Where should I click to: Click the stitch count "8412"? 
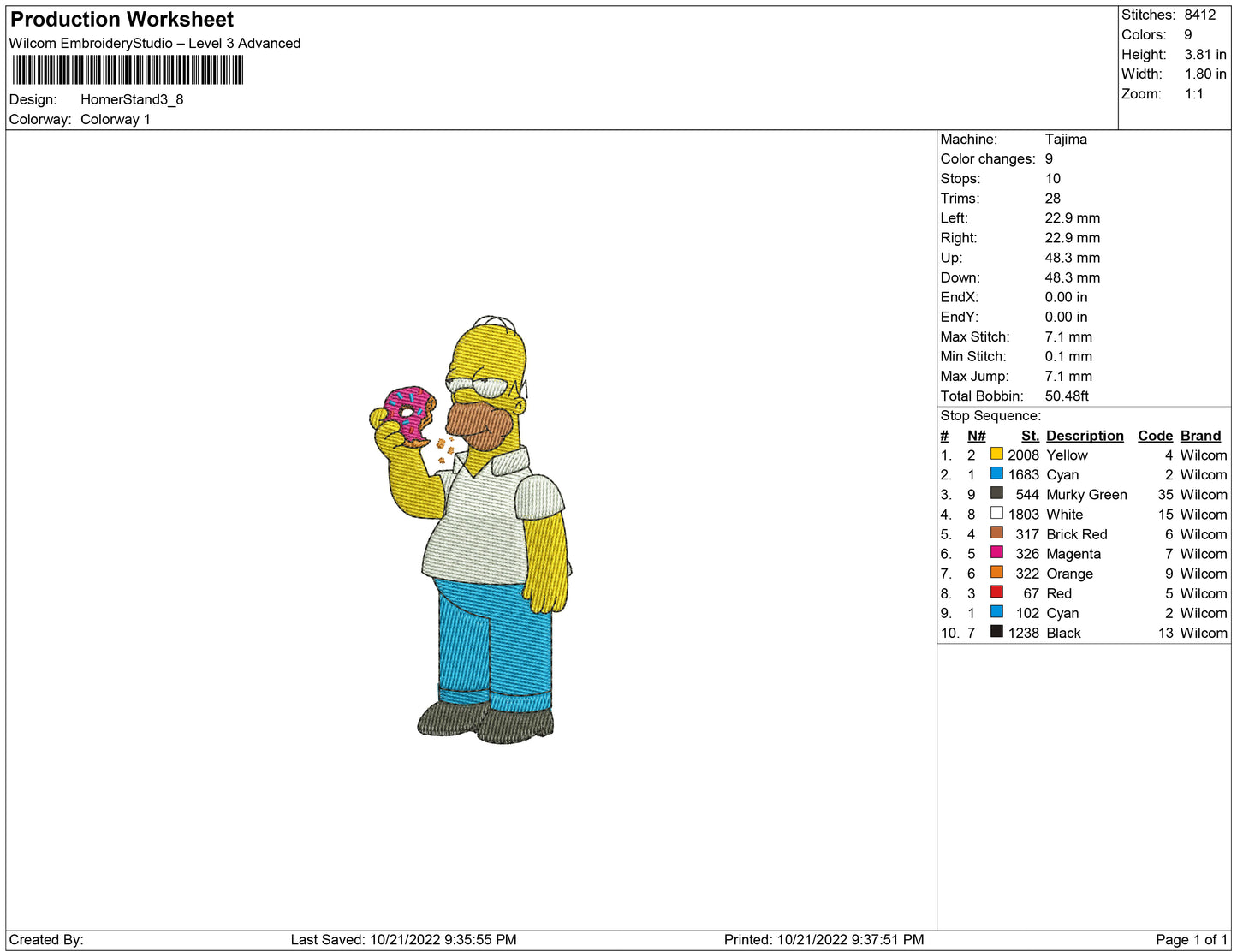pos(1200,15)
